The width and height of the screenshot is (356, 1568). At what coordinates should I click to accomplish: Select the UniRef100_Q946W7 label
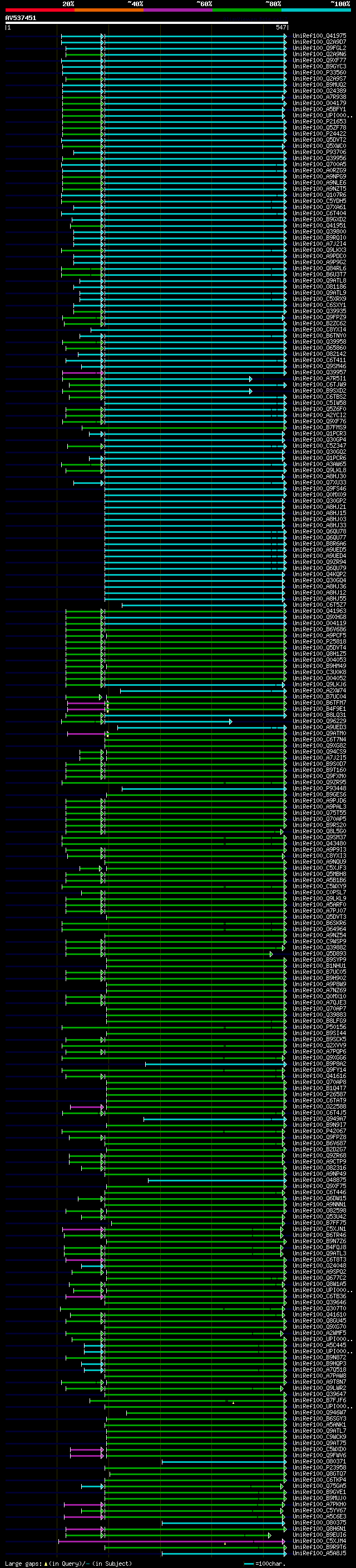[319, 1412]
